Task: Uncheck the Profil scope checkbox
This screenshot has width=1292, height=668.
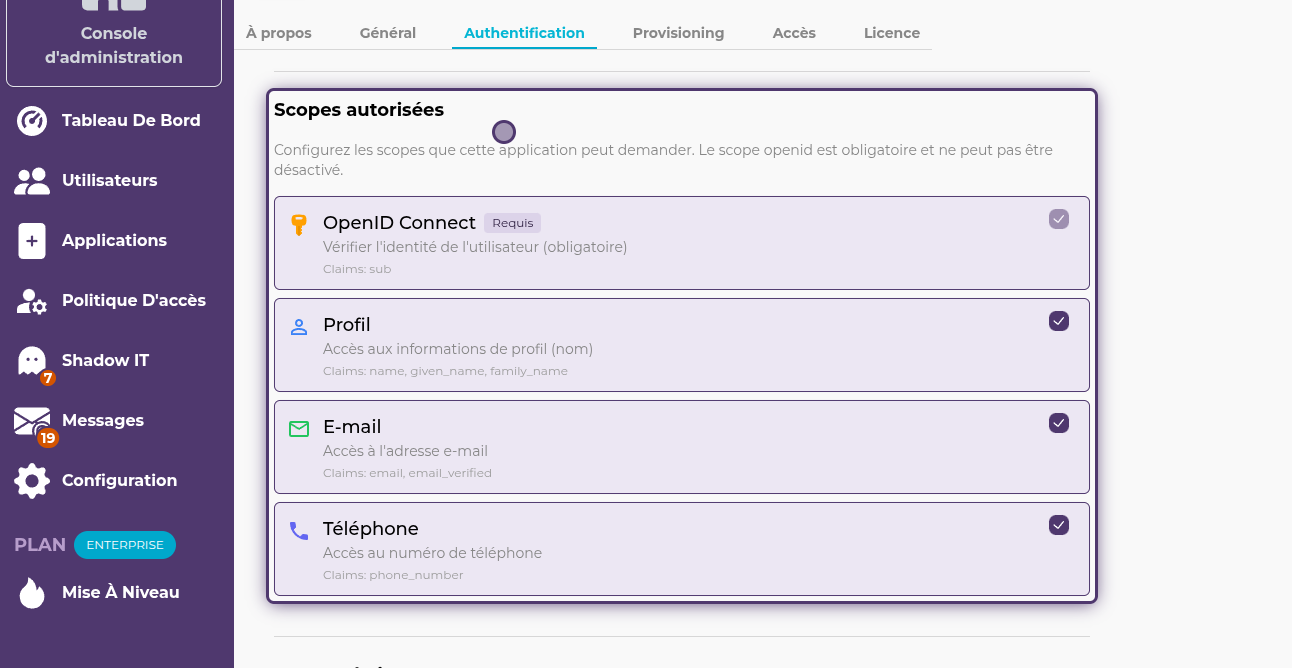Action: click(1059, 321)
